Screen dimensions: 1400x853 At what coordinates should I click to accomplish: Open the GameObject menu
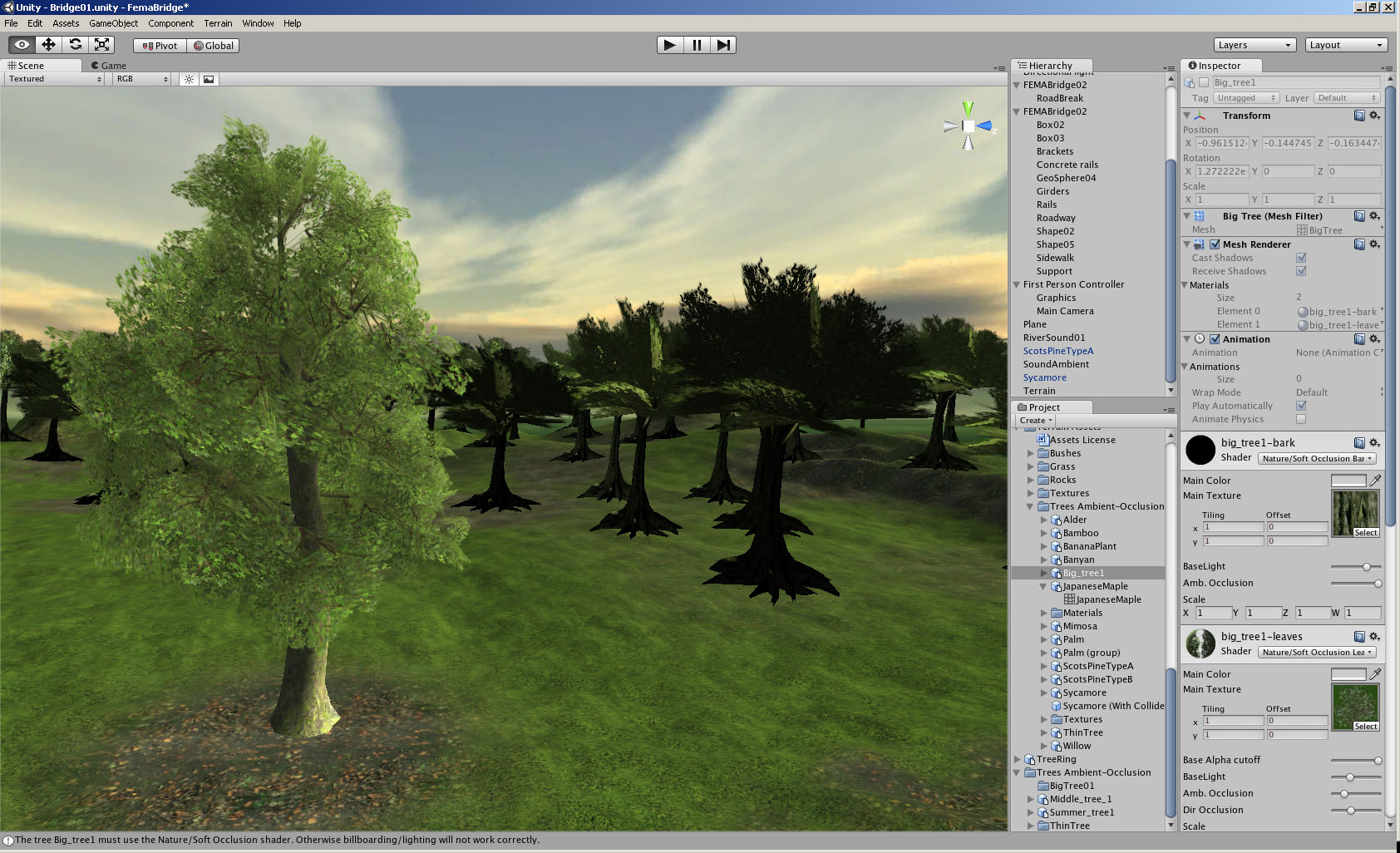[113, 22]
